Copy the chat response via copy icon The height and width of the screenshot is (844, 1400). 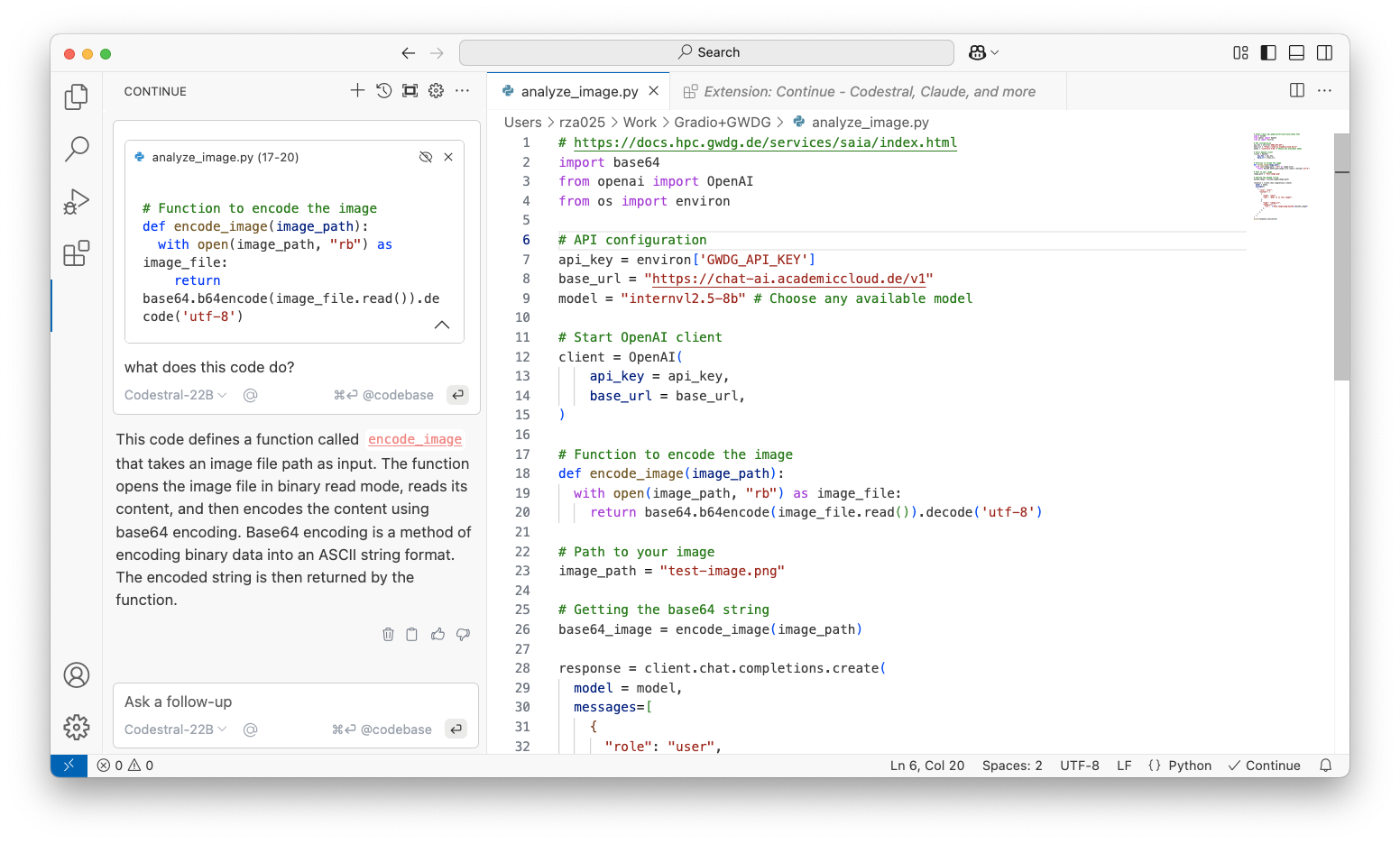tap(412, 634)
